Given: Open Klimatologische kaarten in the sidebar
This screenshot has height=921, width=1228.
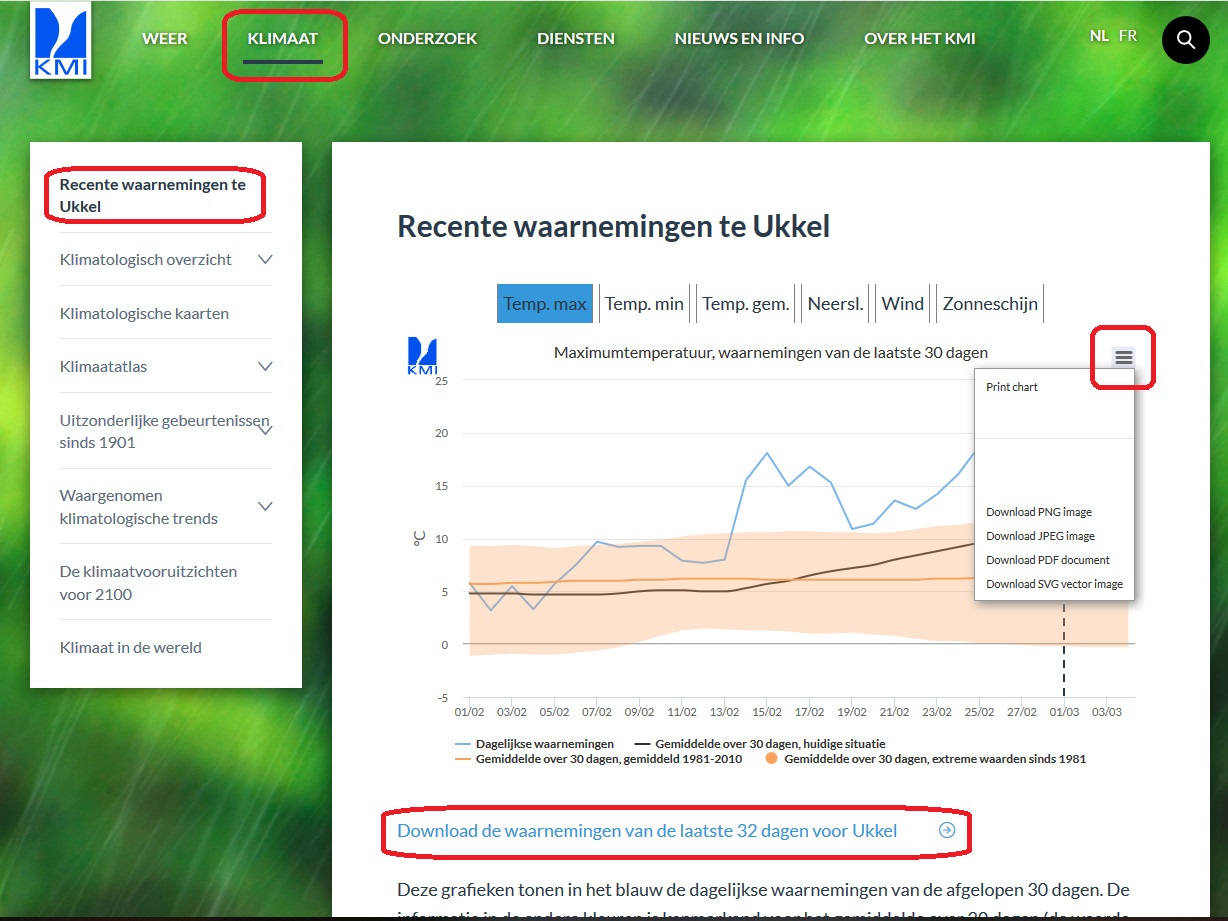Looking at the screenshot, I should click(144, 313).
